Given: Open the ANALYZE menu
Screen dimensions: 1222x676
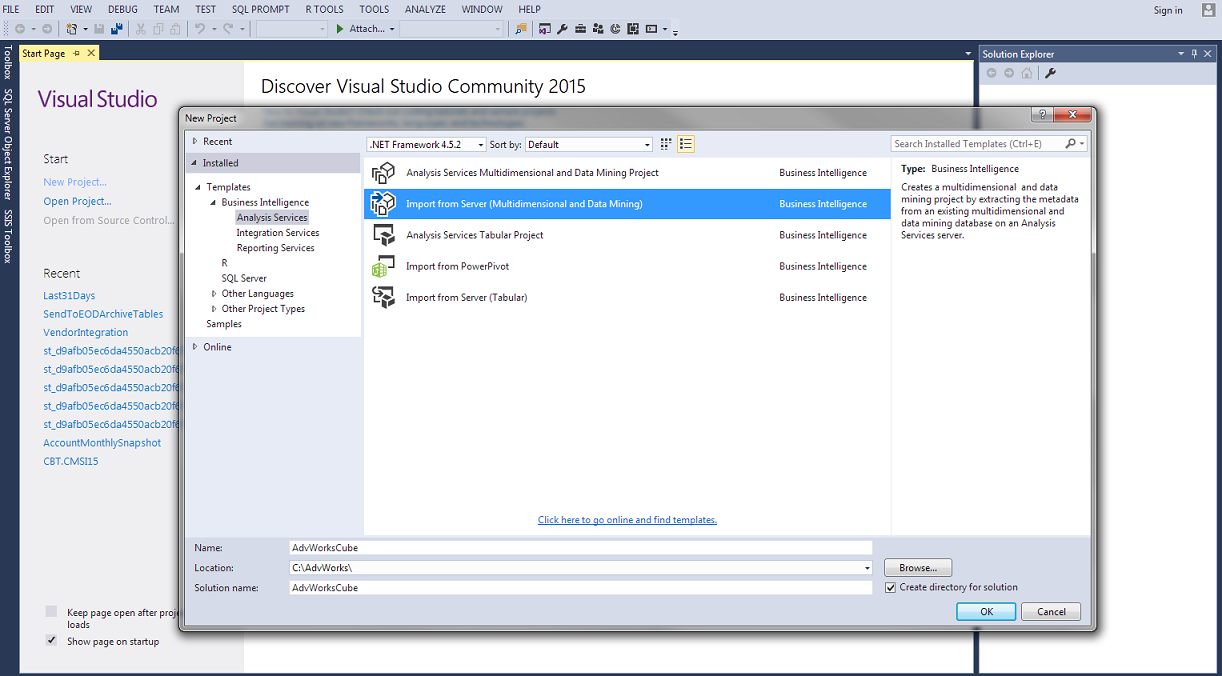Looking at the screenshot, I should click(x=425, y=9).
